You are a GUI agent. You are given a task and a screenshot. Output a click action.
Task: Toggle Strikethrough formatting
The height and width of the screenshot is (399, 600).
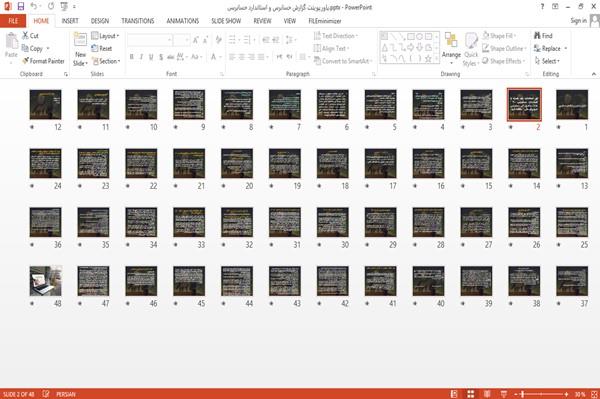tap(171, 57)
